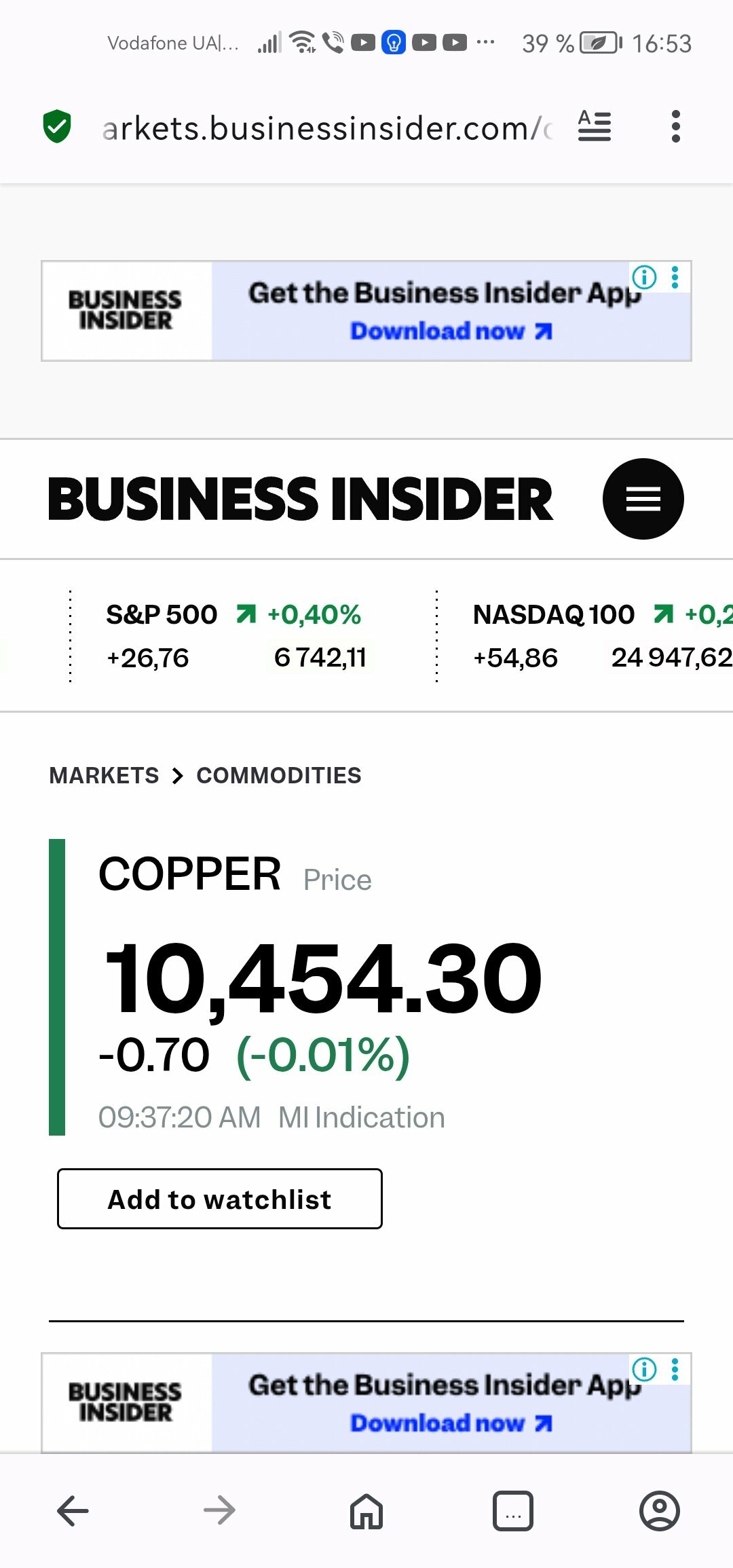Go forward using browser forward arrow
Viewport: 733px width, 1568px height.
(219, 1511)
